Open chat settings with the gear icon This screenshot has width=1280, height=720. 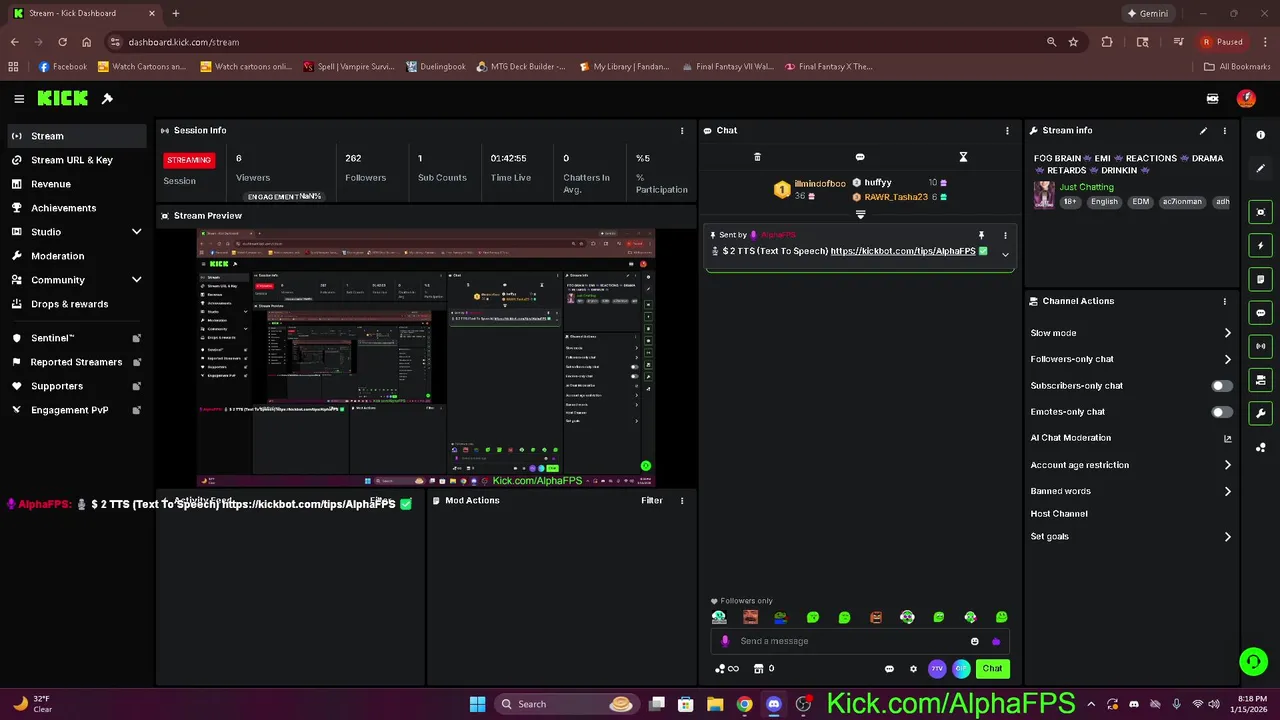click(x=913, y=669)
